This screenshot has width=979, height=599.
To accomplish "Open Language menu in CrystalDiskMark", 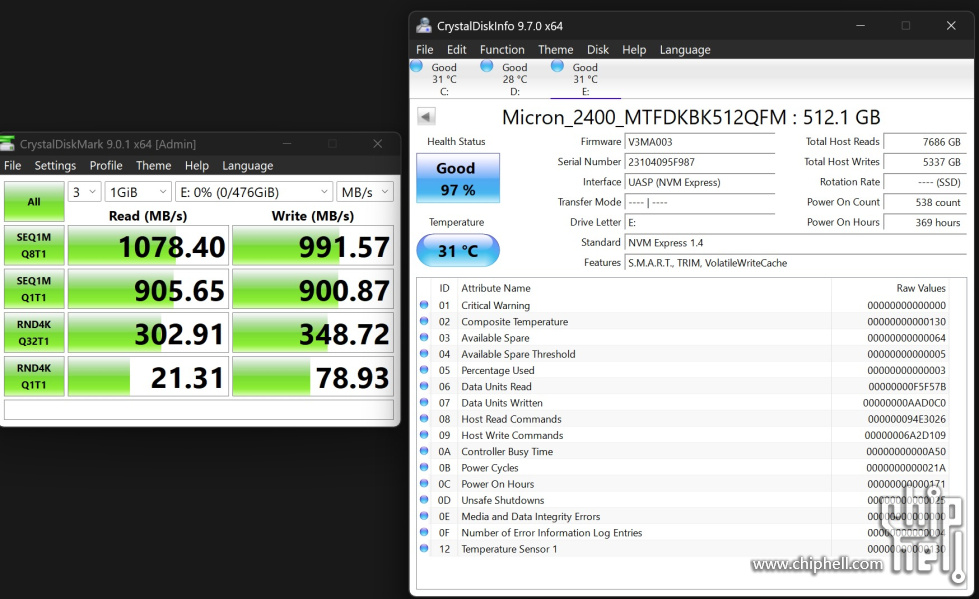I will 247,166.
